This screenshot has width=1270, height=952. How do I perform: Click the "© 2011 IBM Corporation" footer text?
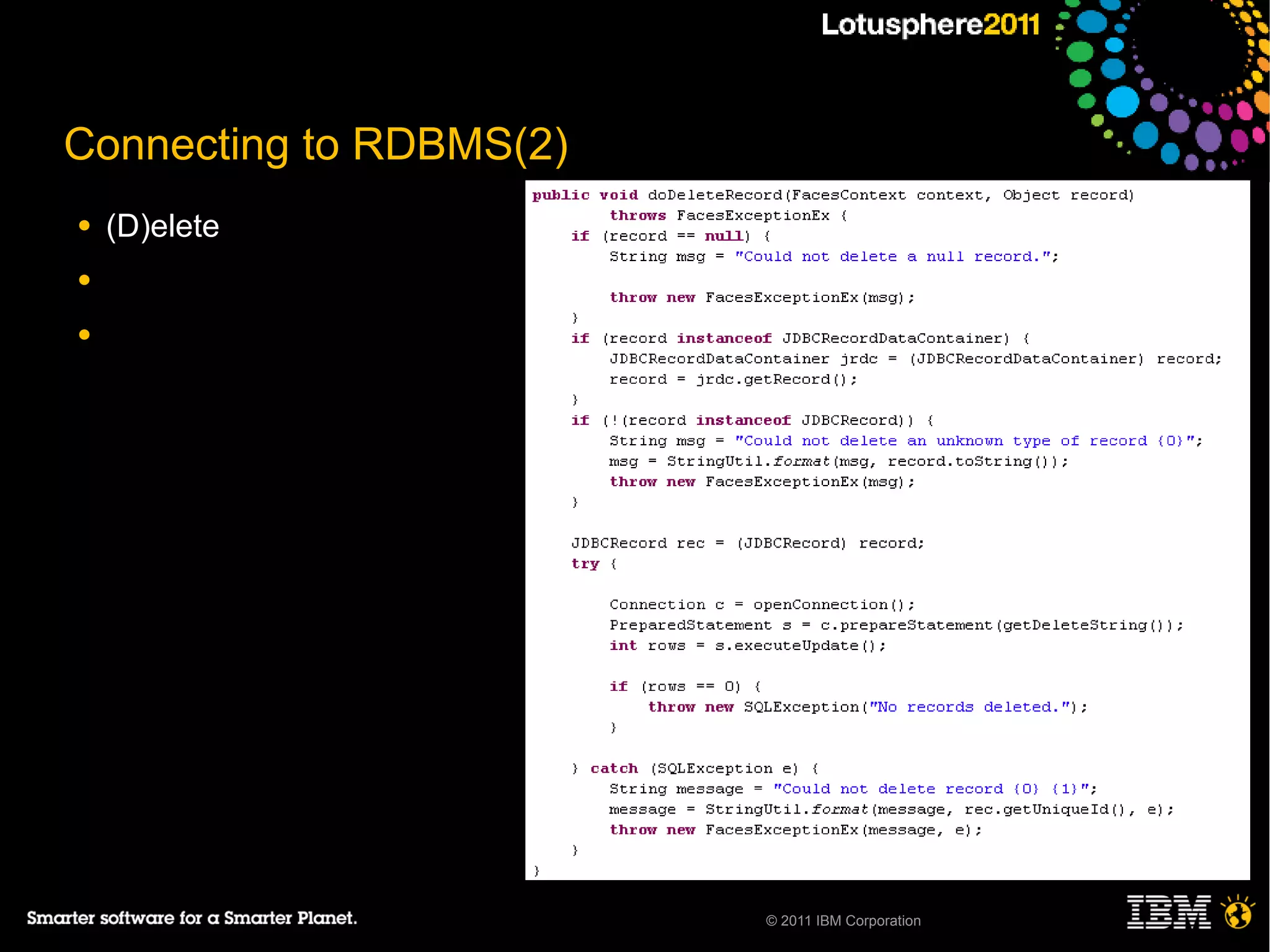[843, 920]
